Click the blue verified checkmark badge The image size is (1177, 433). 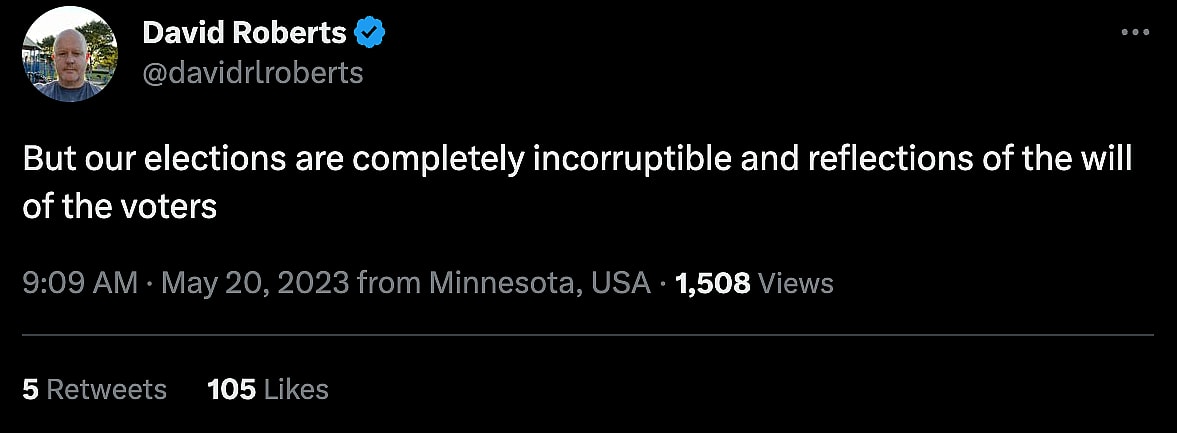point(370,34)
